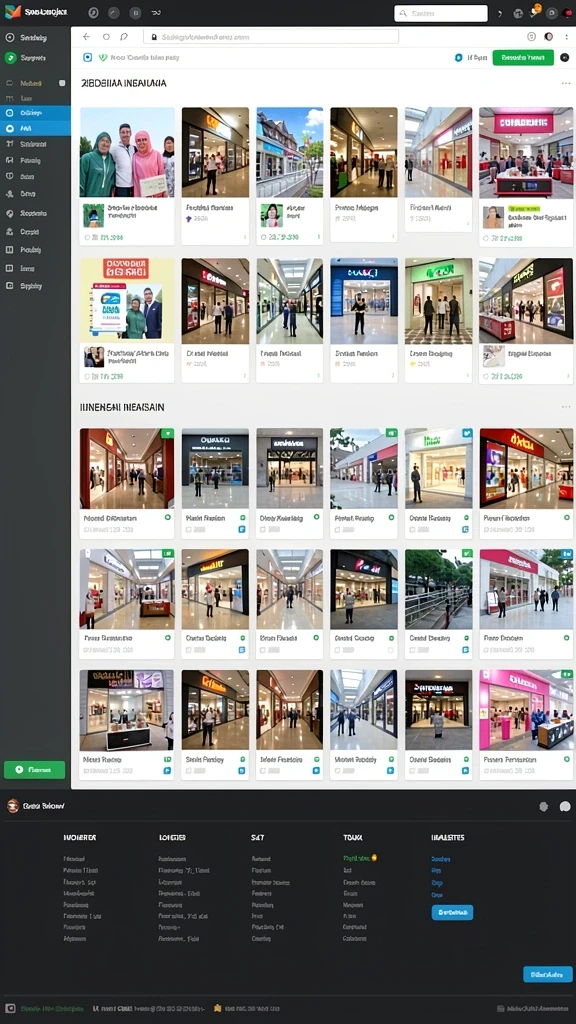This screenshot has width=576, height=1024.
Task: Open the three-dot menu of the first section
Action: (566, 84)
